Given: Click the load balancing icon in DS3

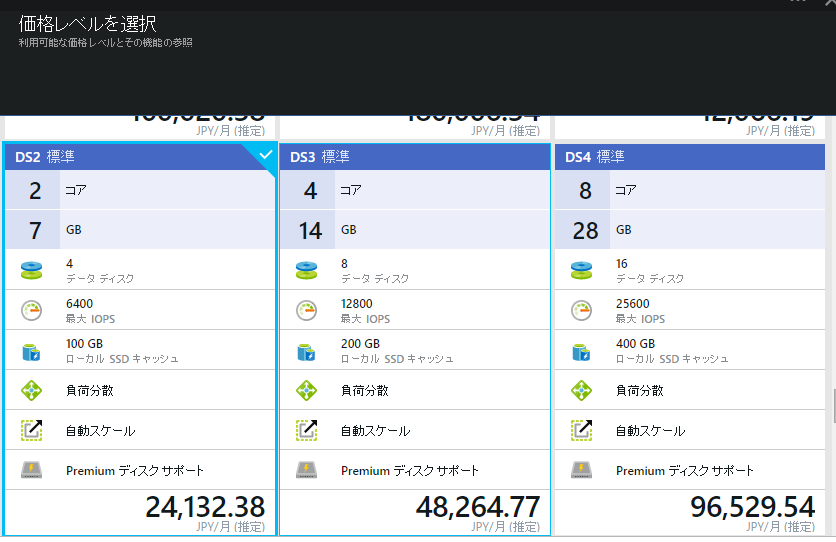Looking at the screenshot, I should [x=307, y=390].
